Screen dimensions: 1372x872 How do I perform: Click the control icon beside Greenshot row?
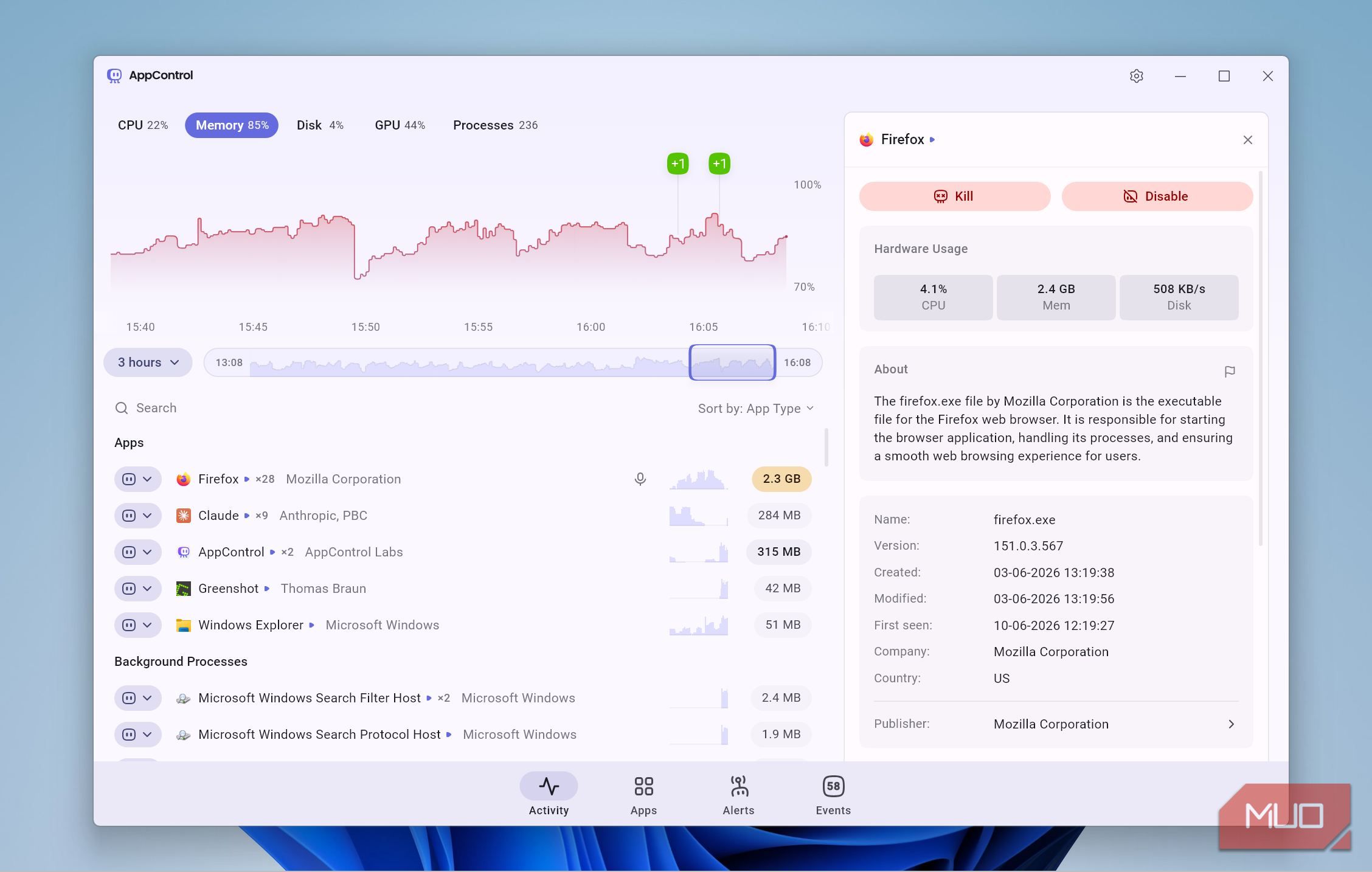129,589
